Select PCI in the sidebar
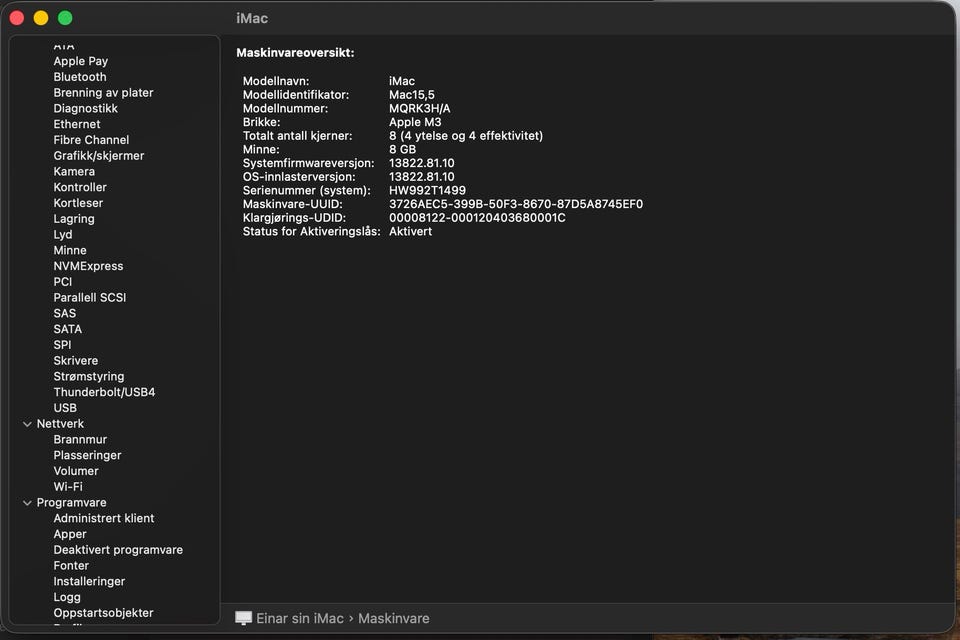Image resolution: width=960 pixels, height=640 pixels. tap(62, 282)
